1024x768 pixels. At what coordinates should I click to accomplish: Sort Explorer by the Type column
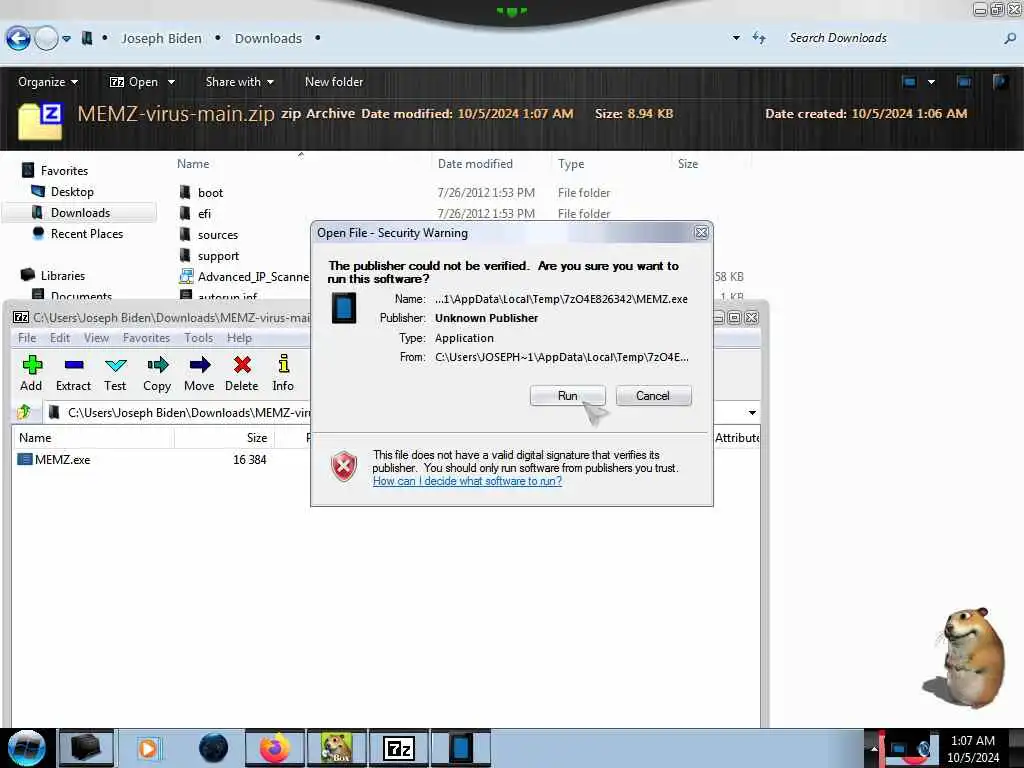[571, 164]
